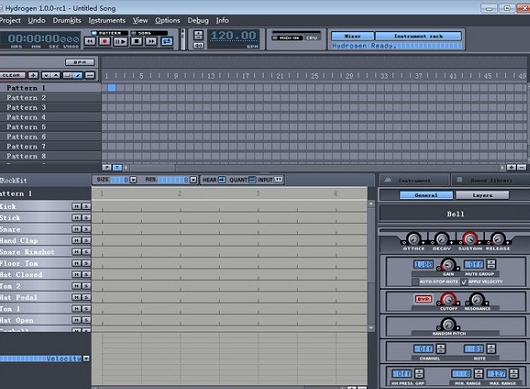Select the song editor draw mode pencil
The height and width of the screenshot is (389, 530).
click(x=78, y=75)
